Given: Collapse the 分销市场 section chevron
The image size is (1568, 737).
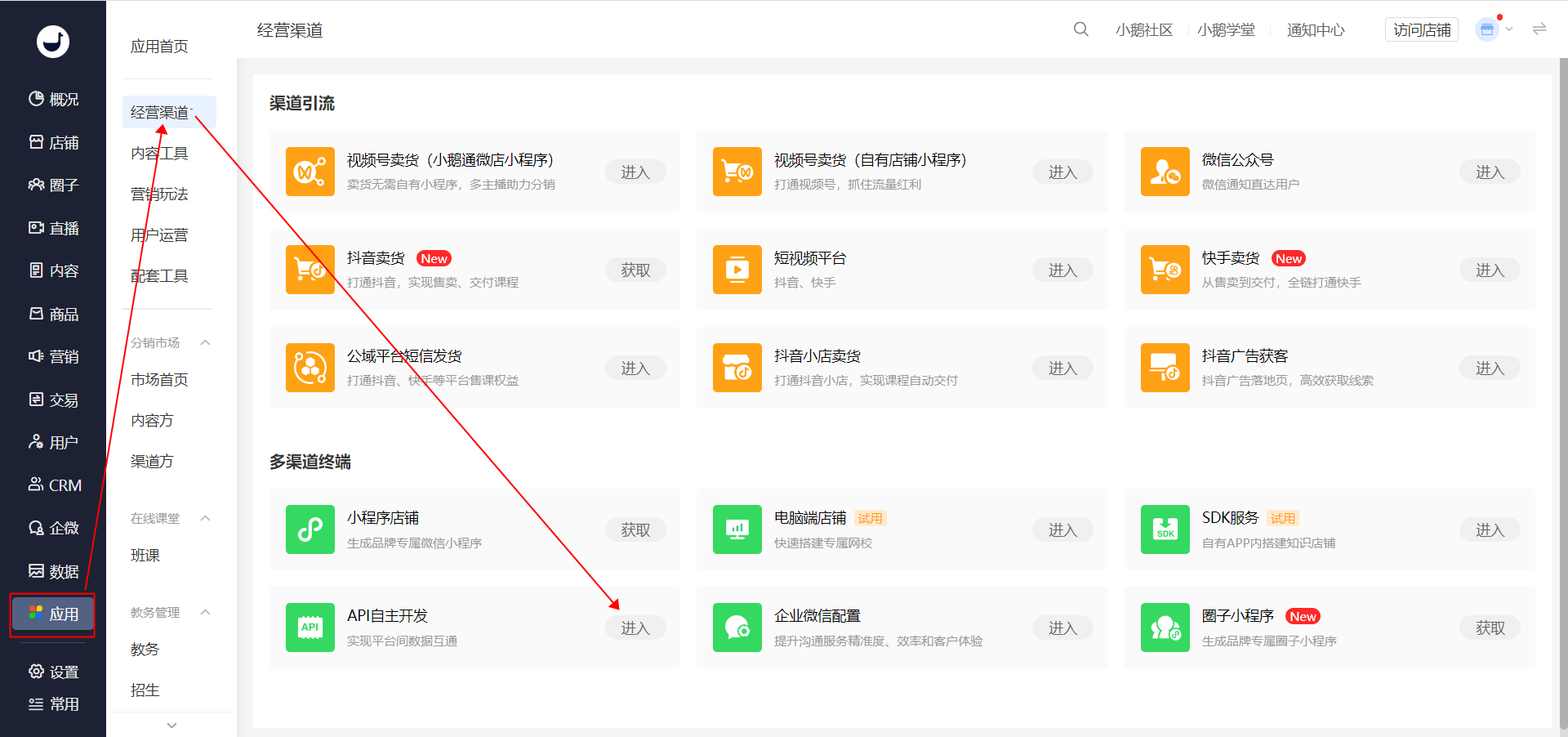Looking at the screenshot, I should (x=206, y=342).
